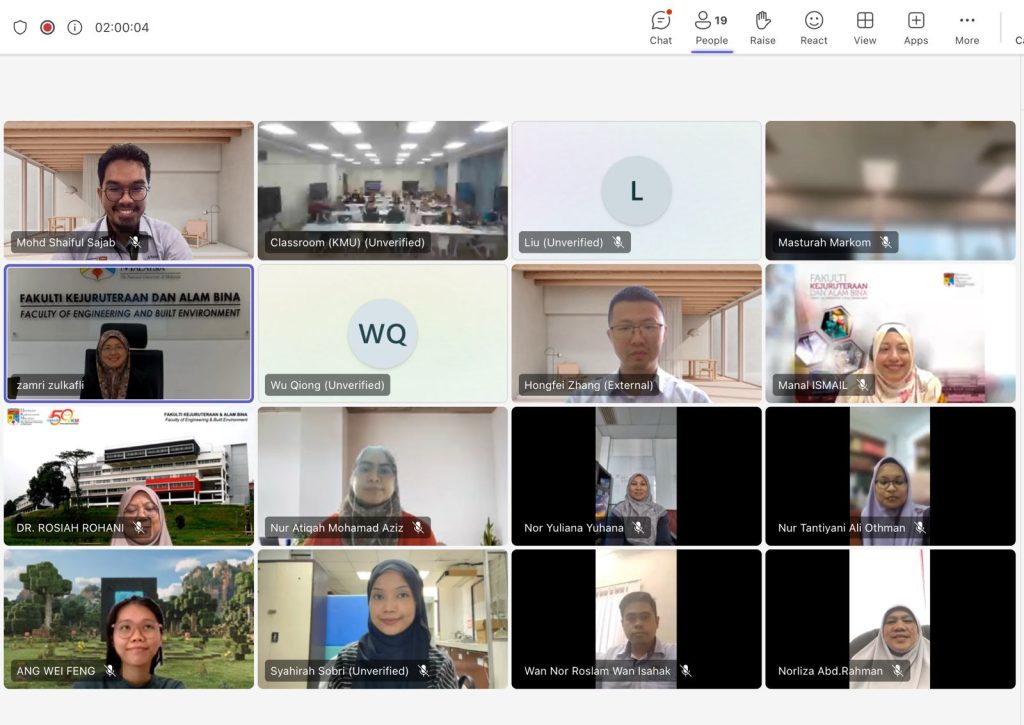Show meeting info icon
The width and height of the screenshot is (1024, 725).
[x=74, y=28]
